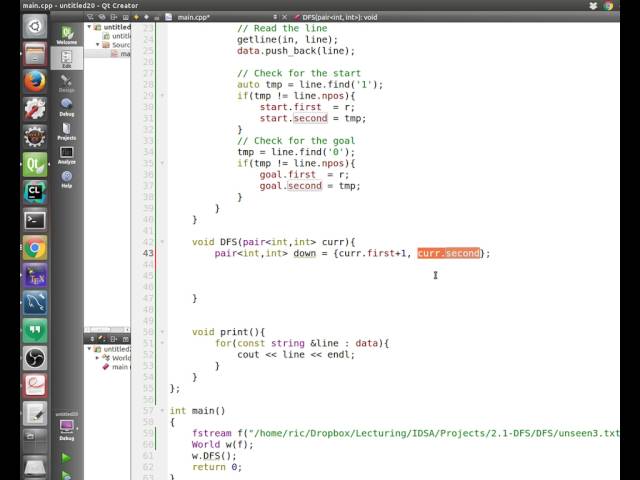640x480 pixels.
Task: Open the Analyze mode
Action: pyautogui.click(x=67, y=155)
